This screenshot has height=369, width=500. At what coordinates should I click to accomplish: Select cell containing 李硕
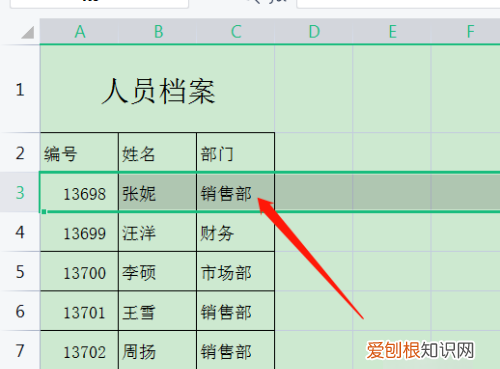pyautogui.click(x=158, y=271)
